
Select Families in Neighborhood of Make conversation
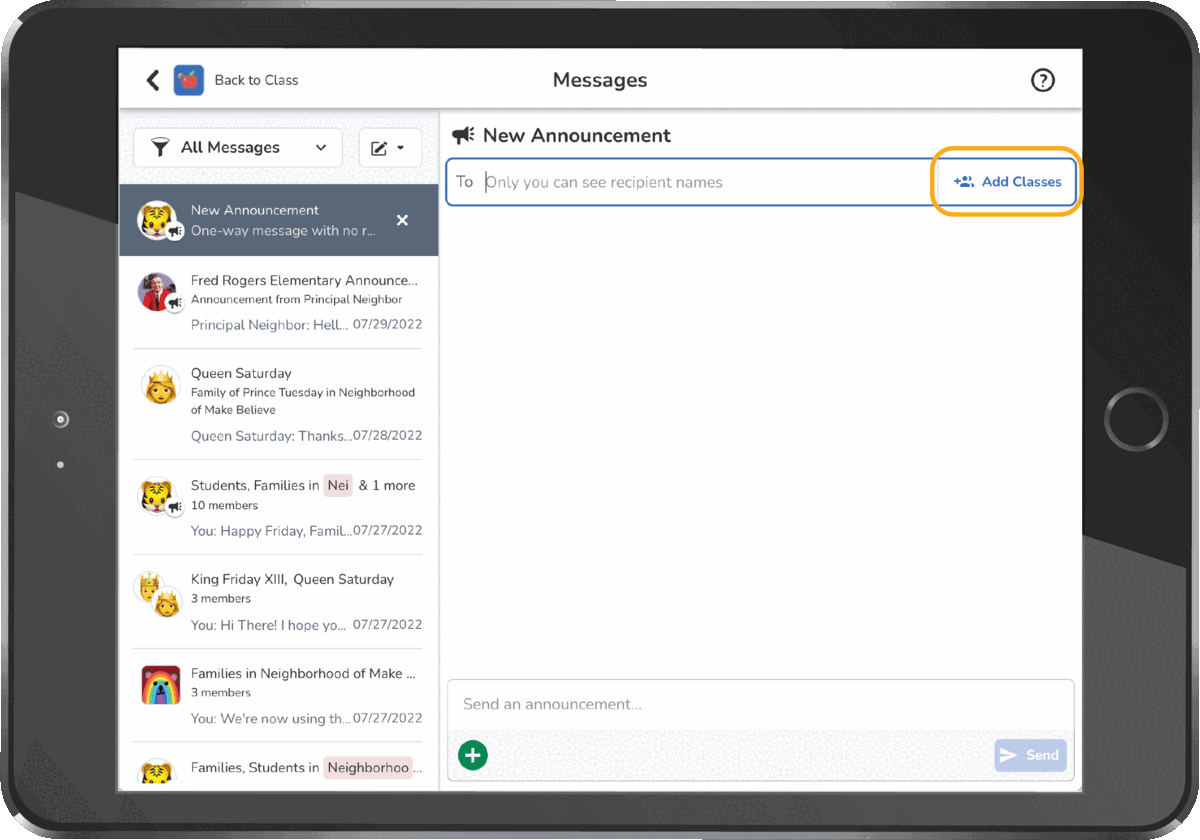278,694
